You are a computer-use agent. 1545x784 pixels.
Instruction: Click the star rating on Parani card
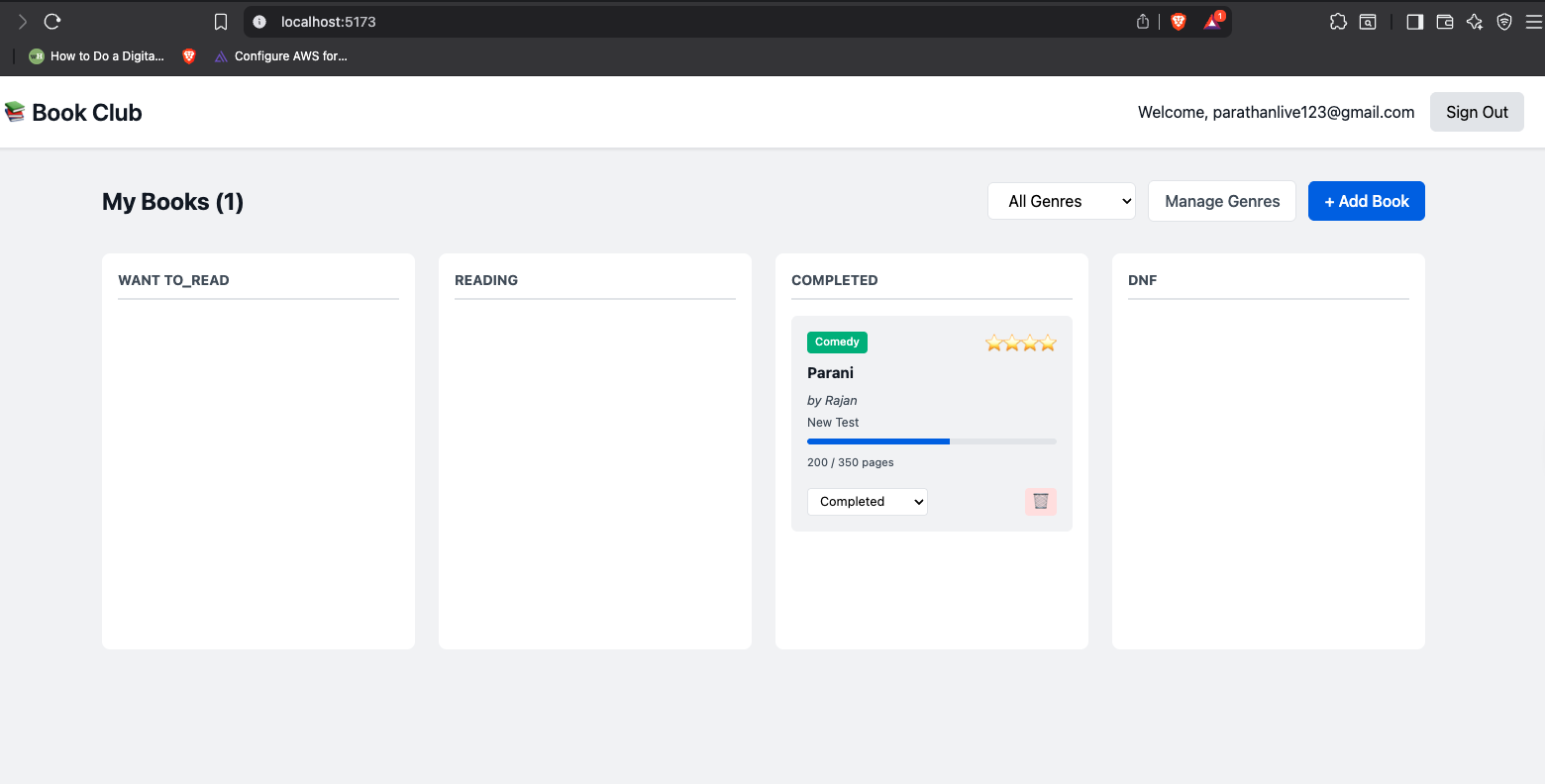coord(1020,343)
